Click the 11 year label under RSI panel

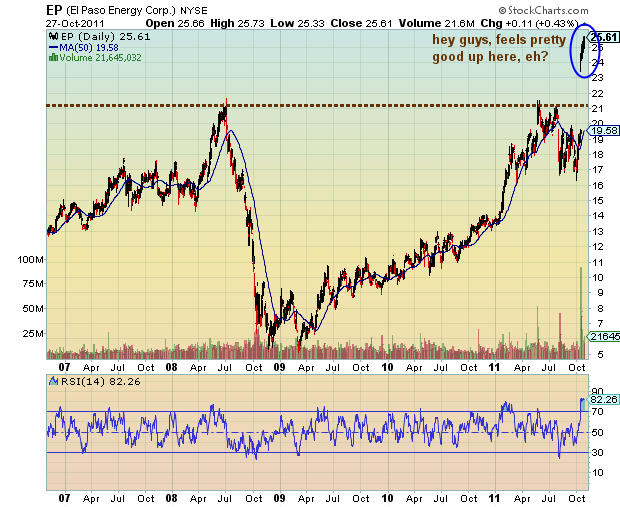tap(494, 498)
